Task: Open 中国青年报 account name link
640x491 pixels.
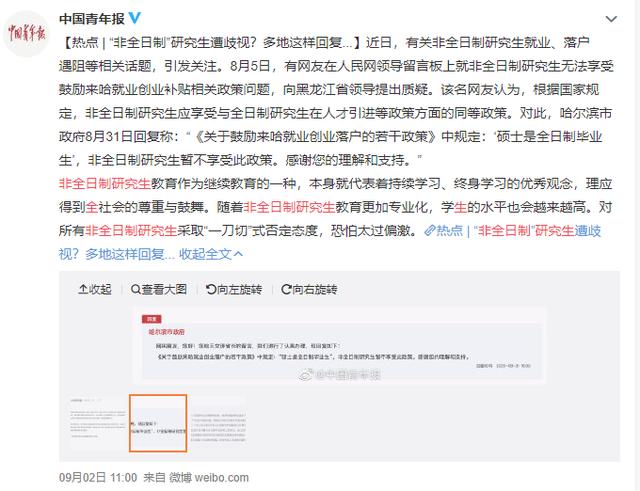Action: coord(91,18)
